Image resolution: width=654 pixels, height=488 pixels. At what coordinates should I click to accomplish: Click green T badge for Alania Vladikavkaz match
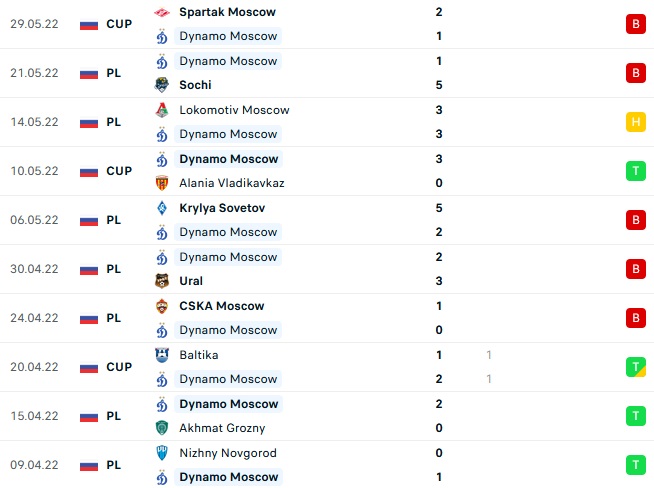634,171
